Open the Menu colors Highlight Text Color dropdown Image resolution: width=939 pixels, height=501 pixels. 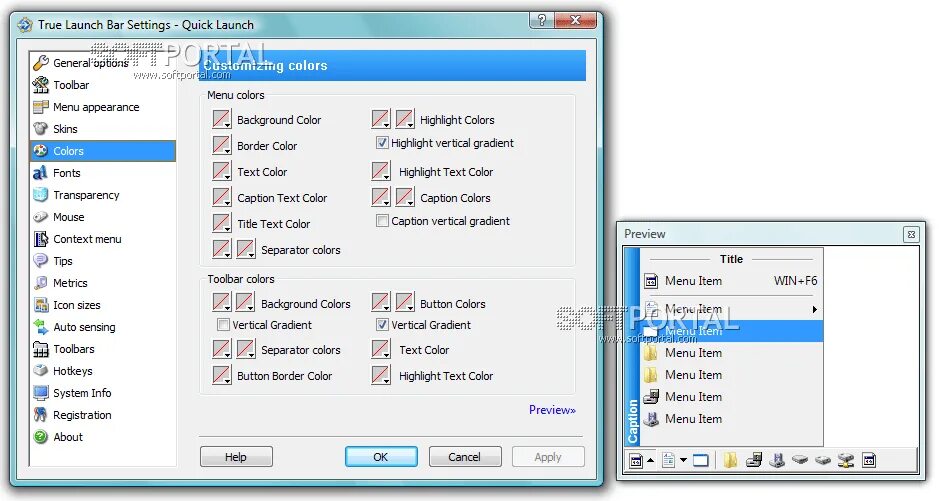(x=381, y=172)
